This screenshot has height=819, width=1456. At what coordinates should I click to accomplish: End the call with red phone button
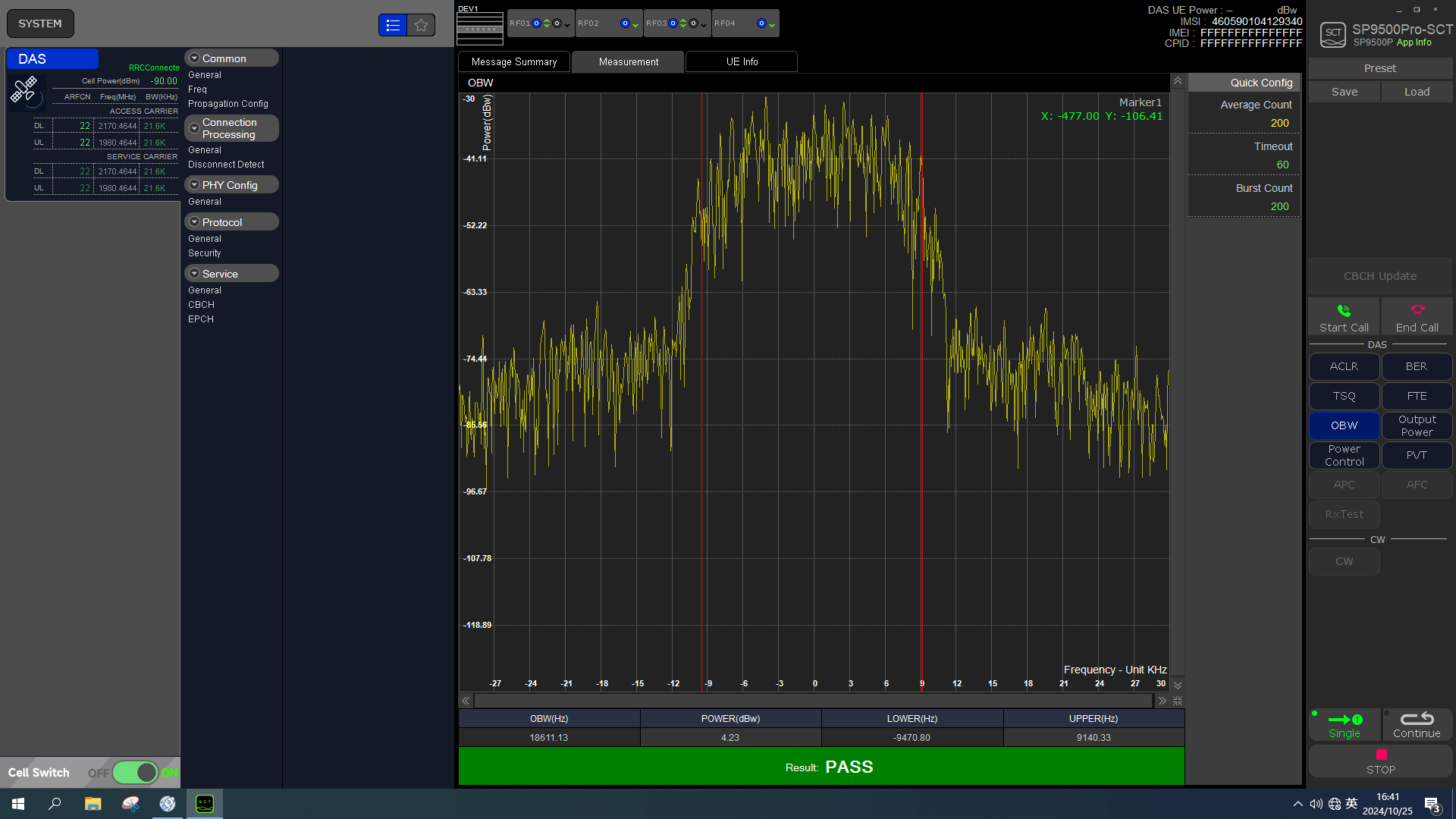point(1417,316)
